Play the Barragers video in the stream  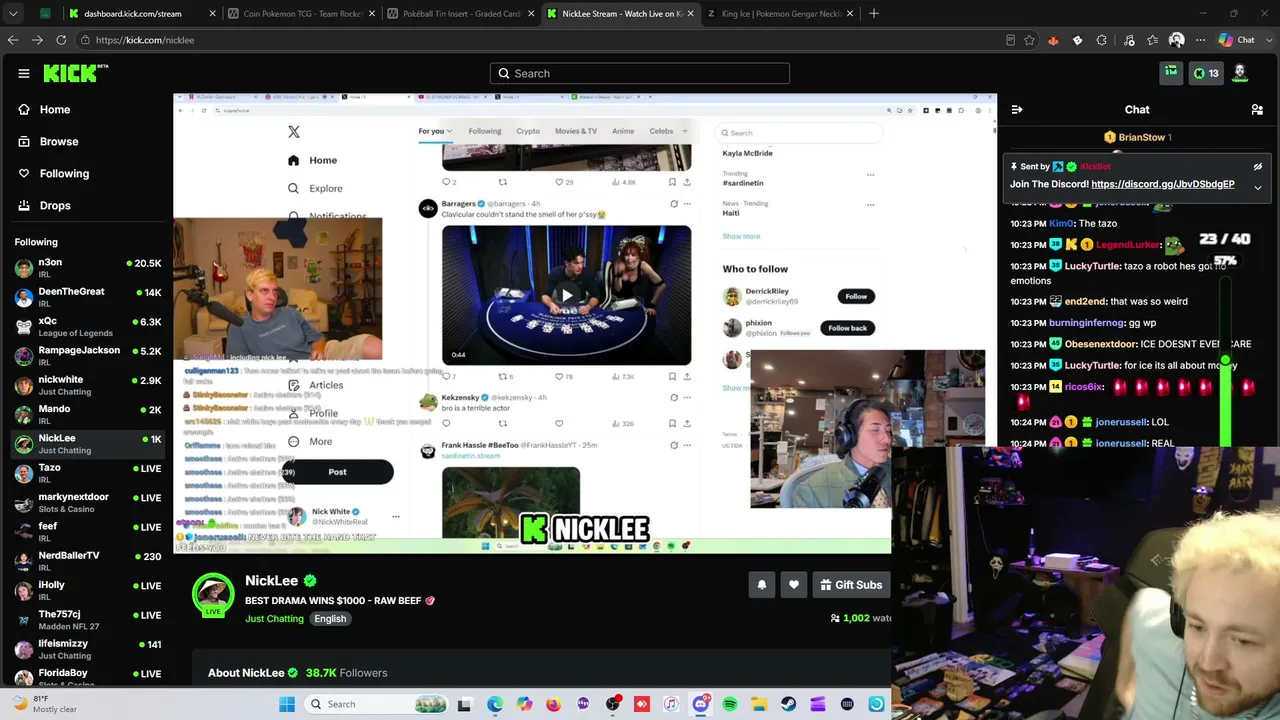tap(566, 295)
